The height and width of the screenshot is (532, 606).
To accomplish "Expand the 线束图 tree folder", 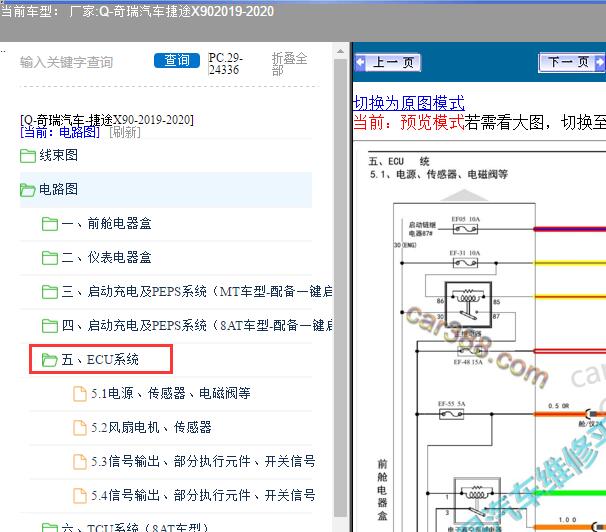I will point(58,155).
